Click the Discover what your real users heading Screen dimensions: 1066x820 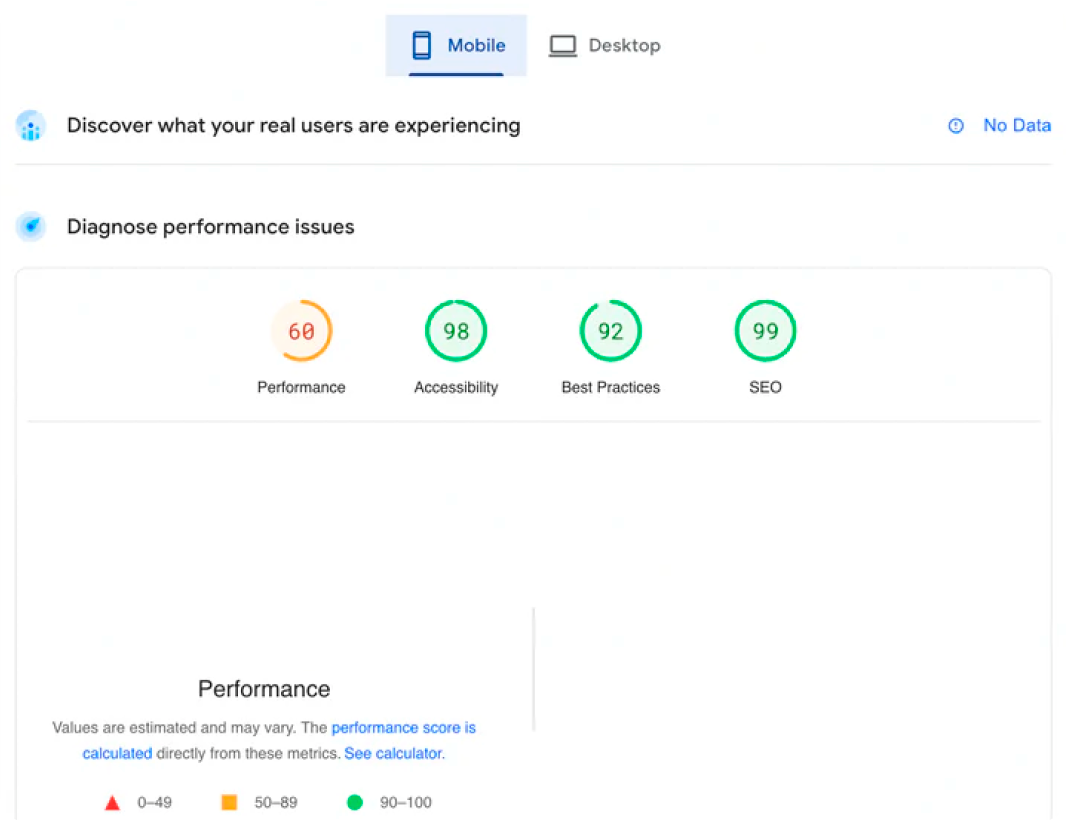click(293, 126)
